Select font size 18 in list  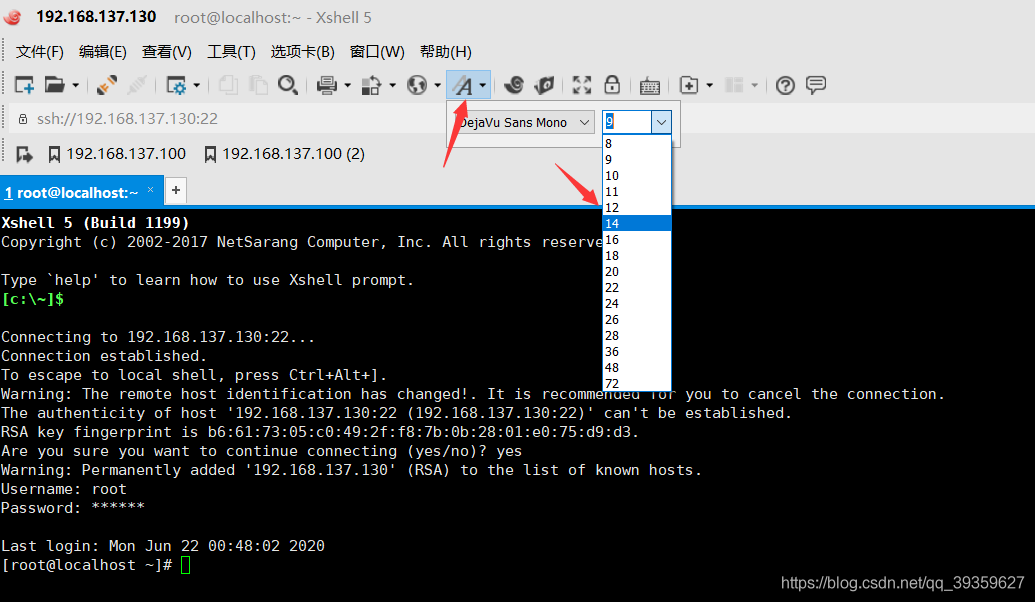pos(636,255)
